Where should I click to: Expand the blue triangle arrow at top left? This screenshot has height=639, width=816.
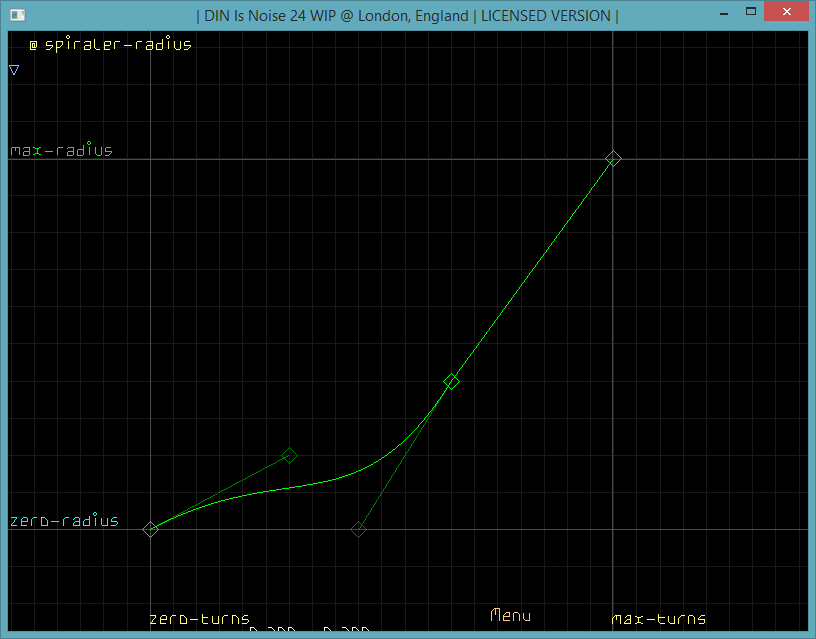click(x=14, y=70)
